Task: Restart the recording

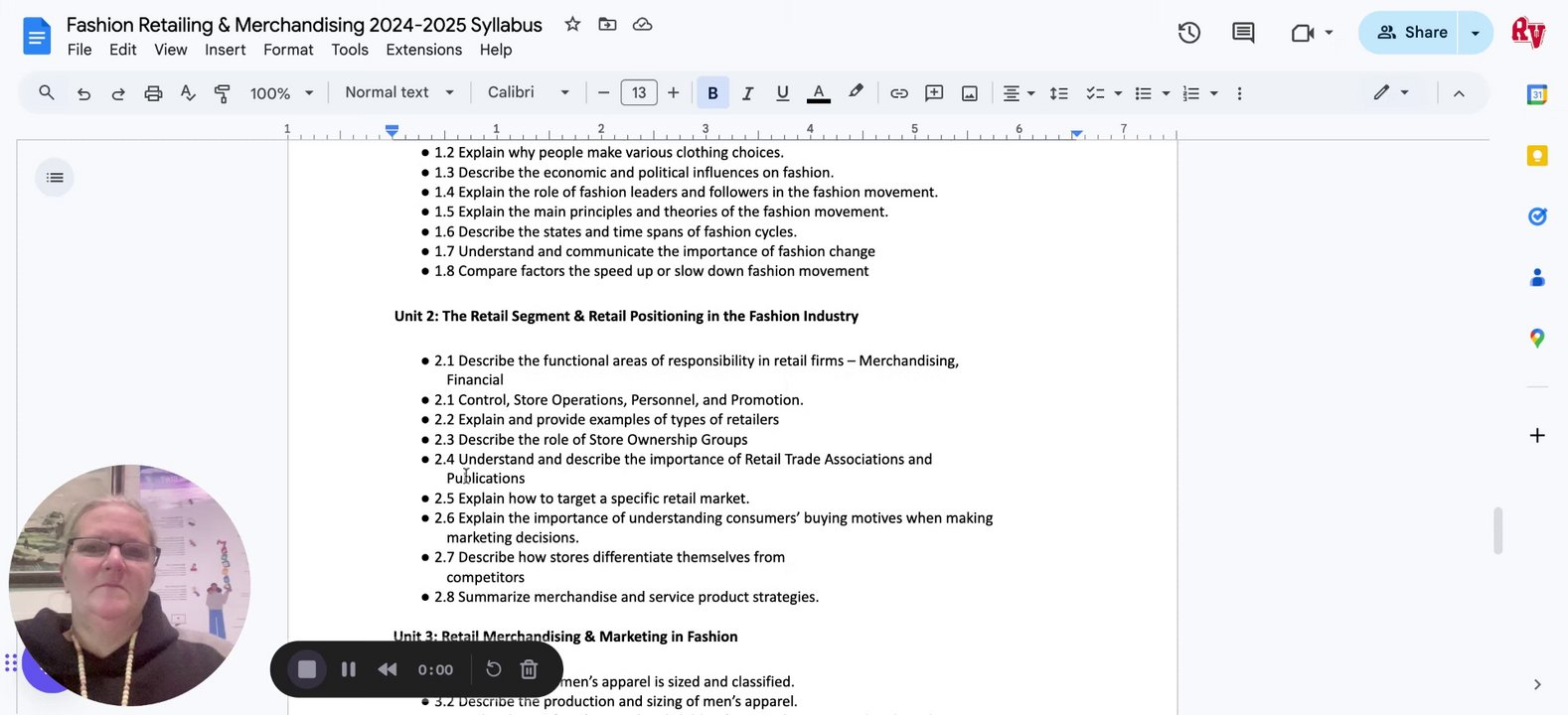Action: [x=494, y=669]
